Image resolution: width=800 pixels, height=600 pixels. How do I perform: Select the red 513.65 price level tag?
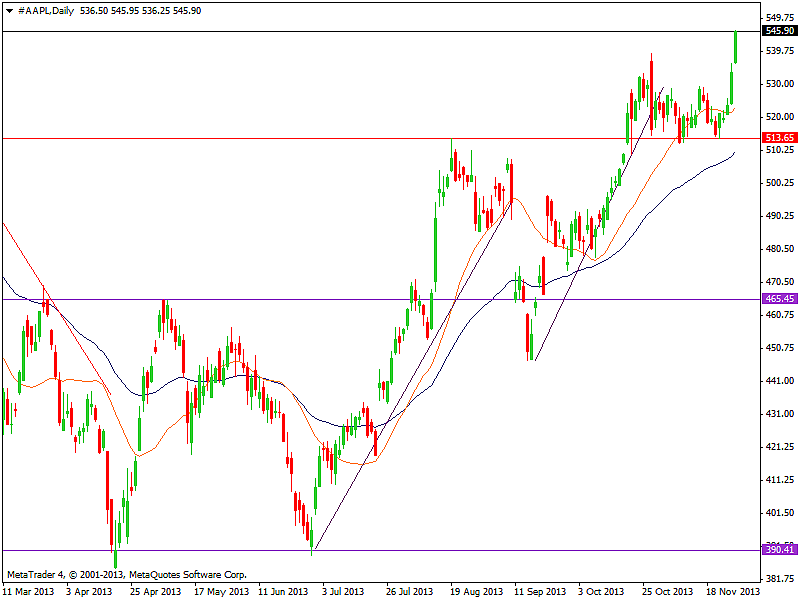(x=778, y=138)
